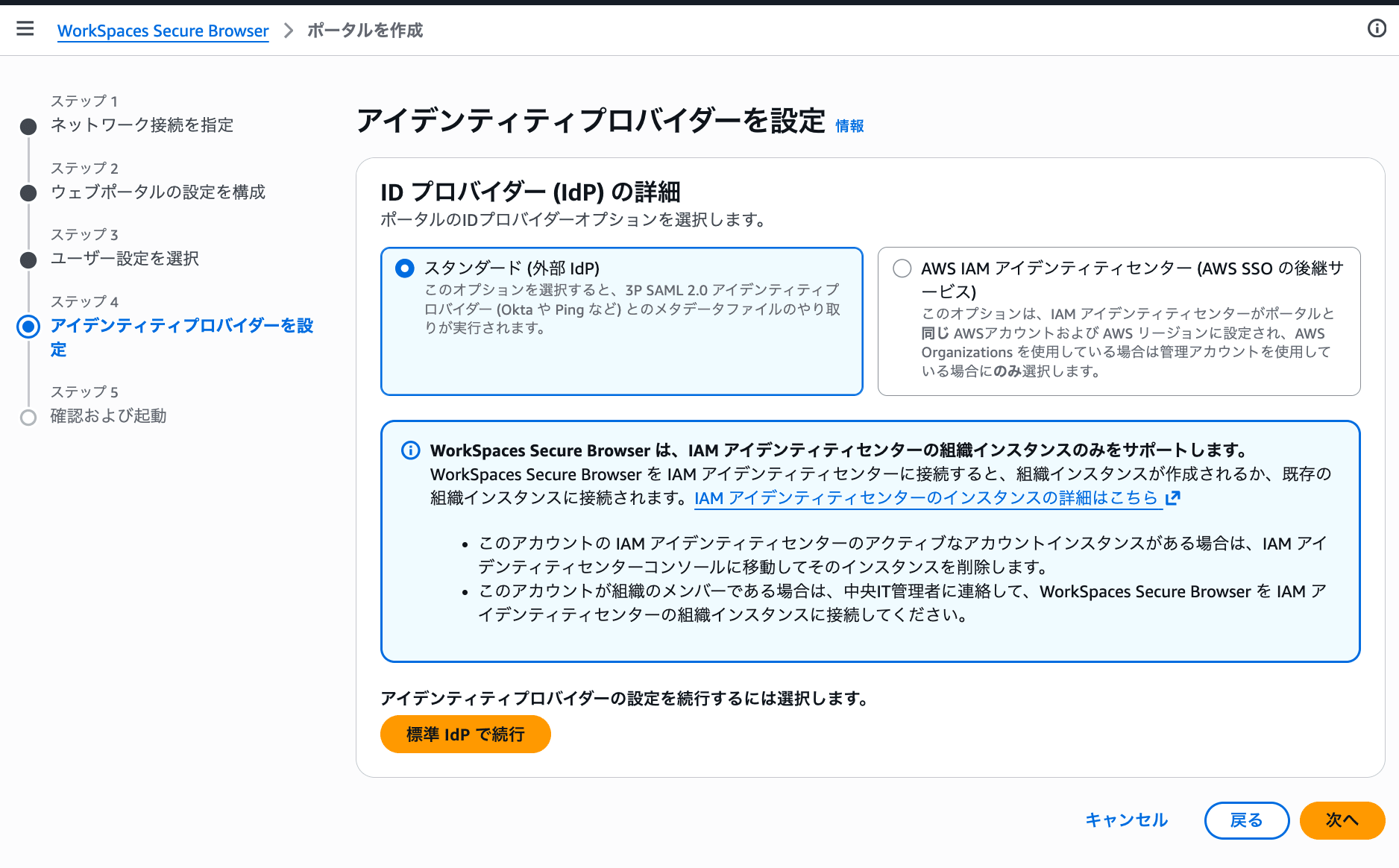Open the 情報 info link beside heading
Image resolution: width=1399 pixels, height=868 pixels.
coord(849,126)
